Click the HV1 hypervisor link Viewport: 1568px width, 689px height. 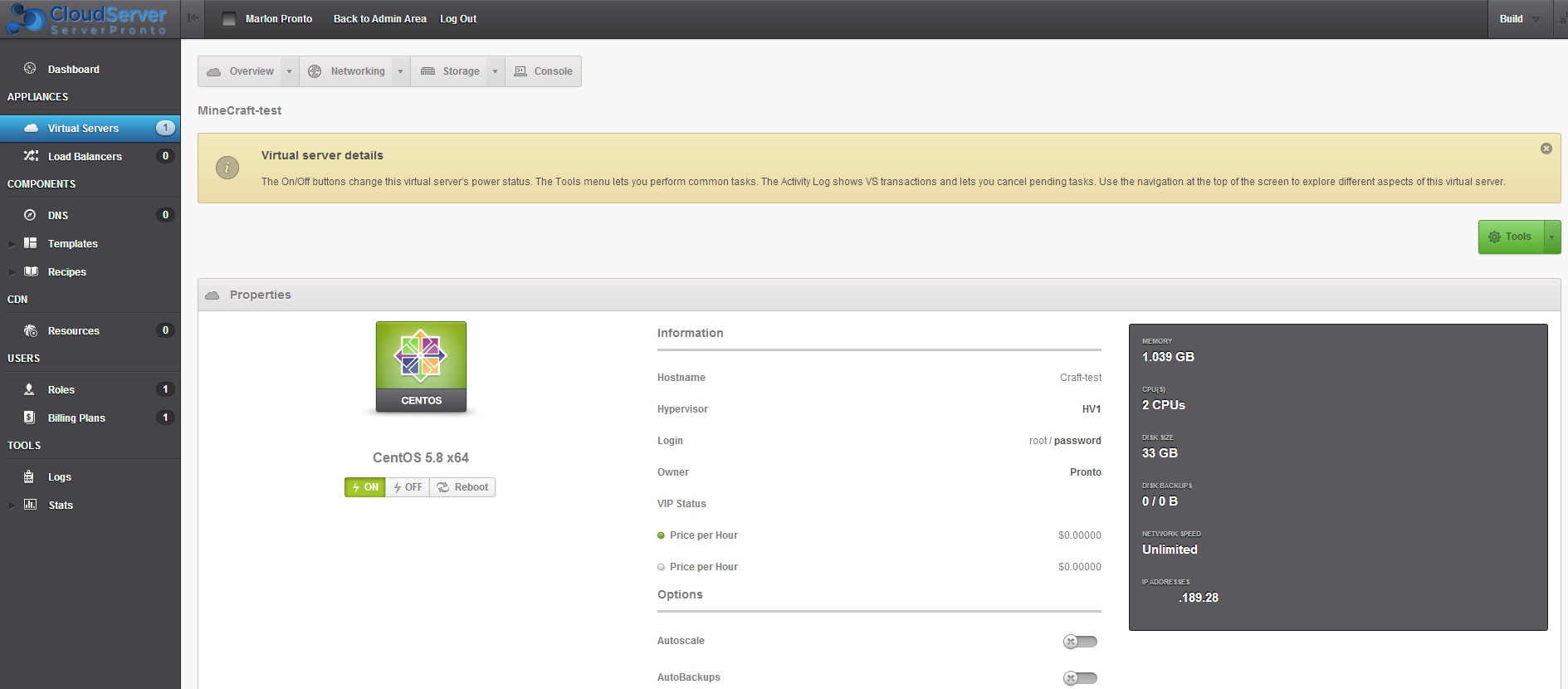pos(1092,409)
